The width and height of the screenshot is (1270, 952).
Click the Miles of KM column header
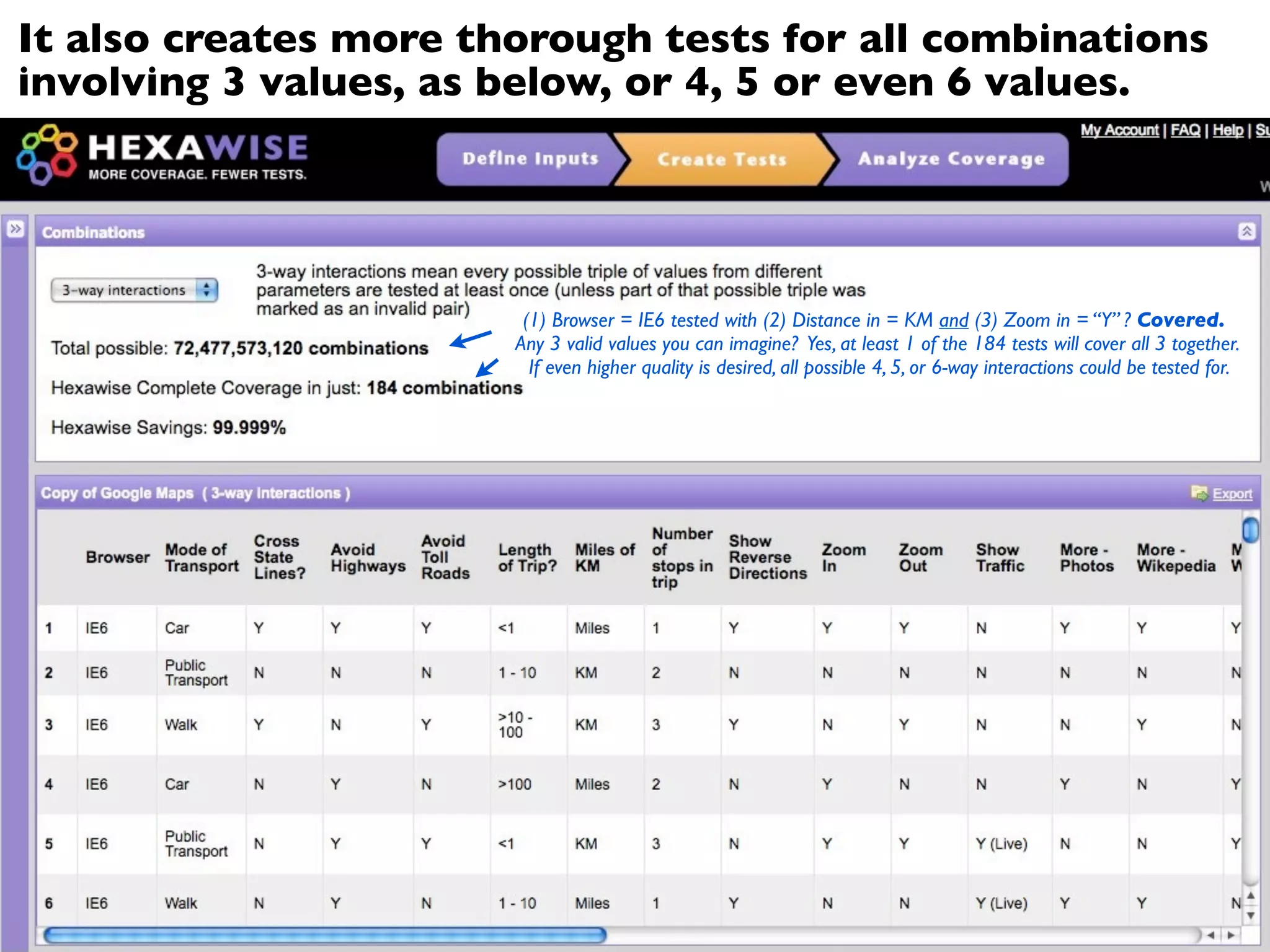pos(605,558)
